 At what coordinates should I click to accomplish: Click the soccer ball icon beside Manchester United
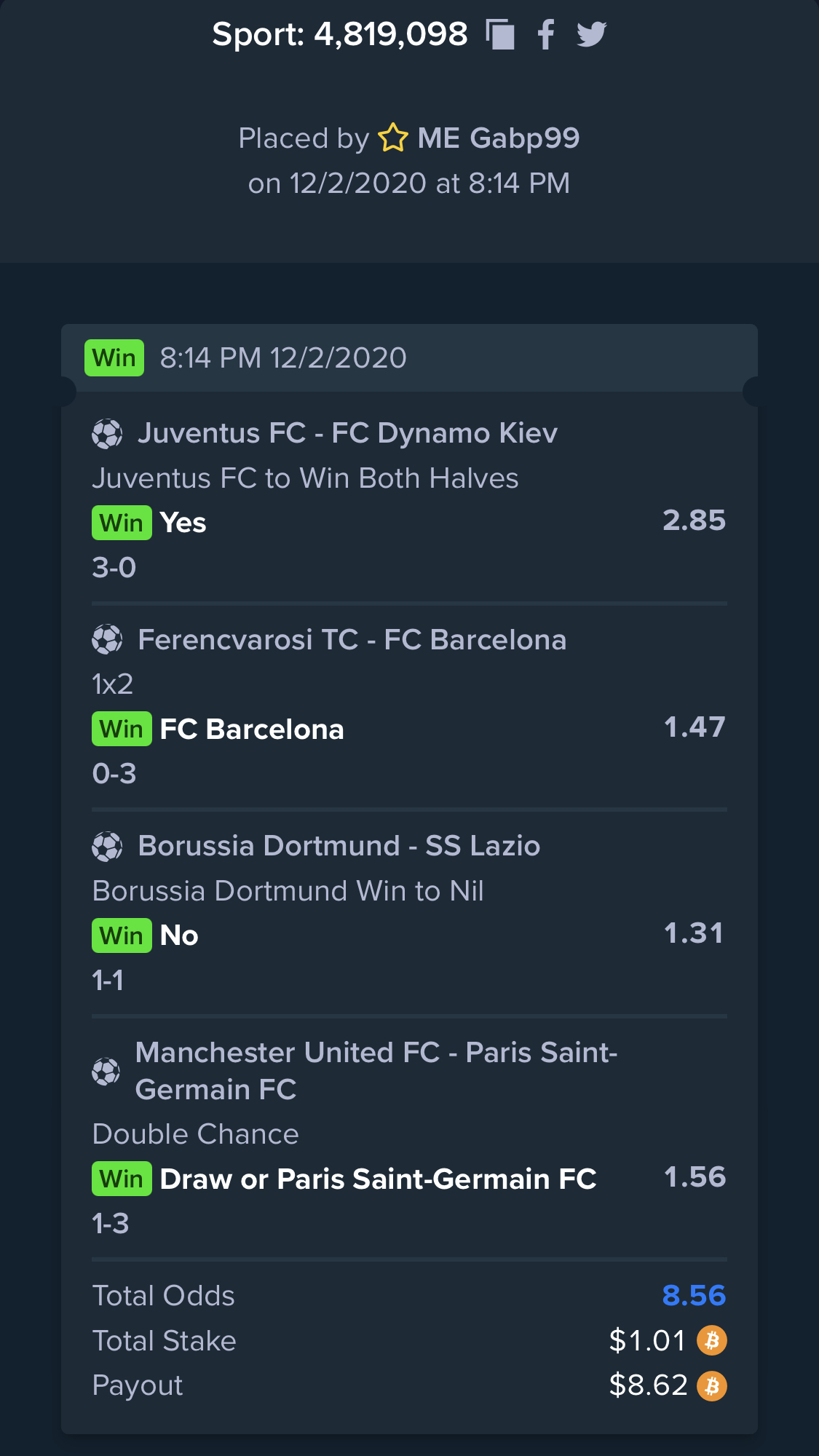point(106,1072)
